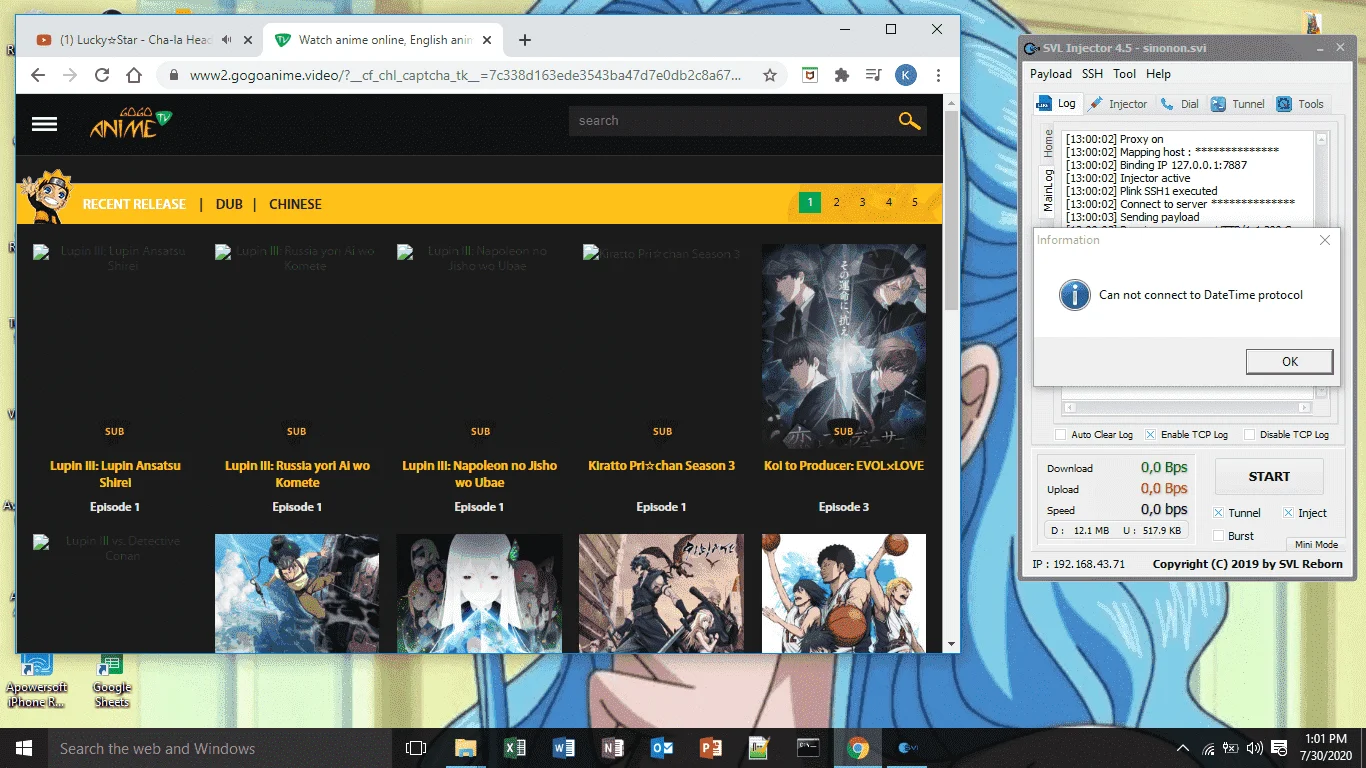
Task: Launch PowerPoint from the taskbar
Action: coord(711,748)
